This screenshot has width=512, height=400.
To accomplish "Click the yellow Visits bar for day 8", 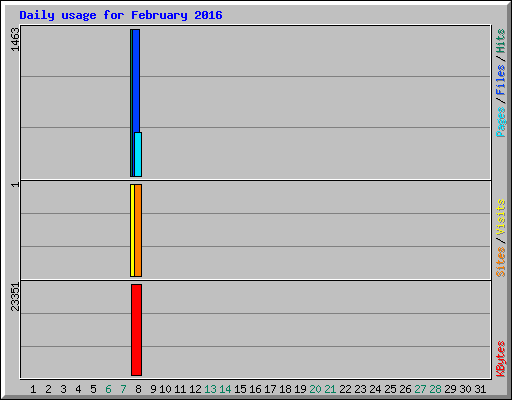I will click(x=132, y=230).
